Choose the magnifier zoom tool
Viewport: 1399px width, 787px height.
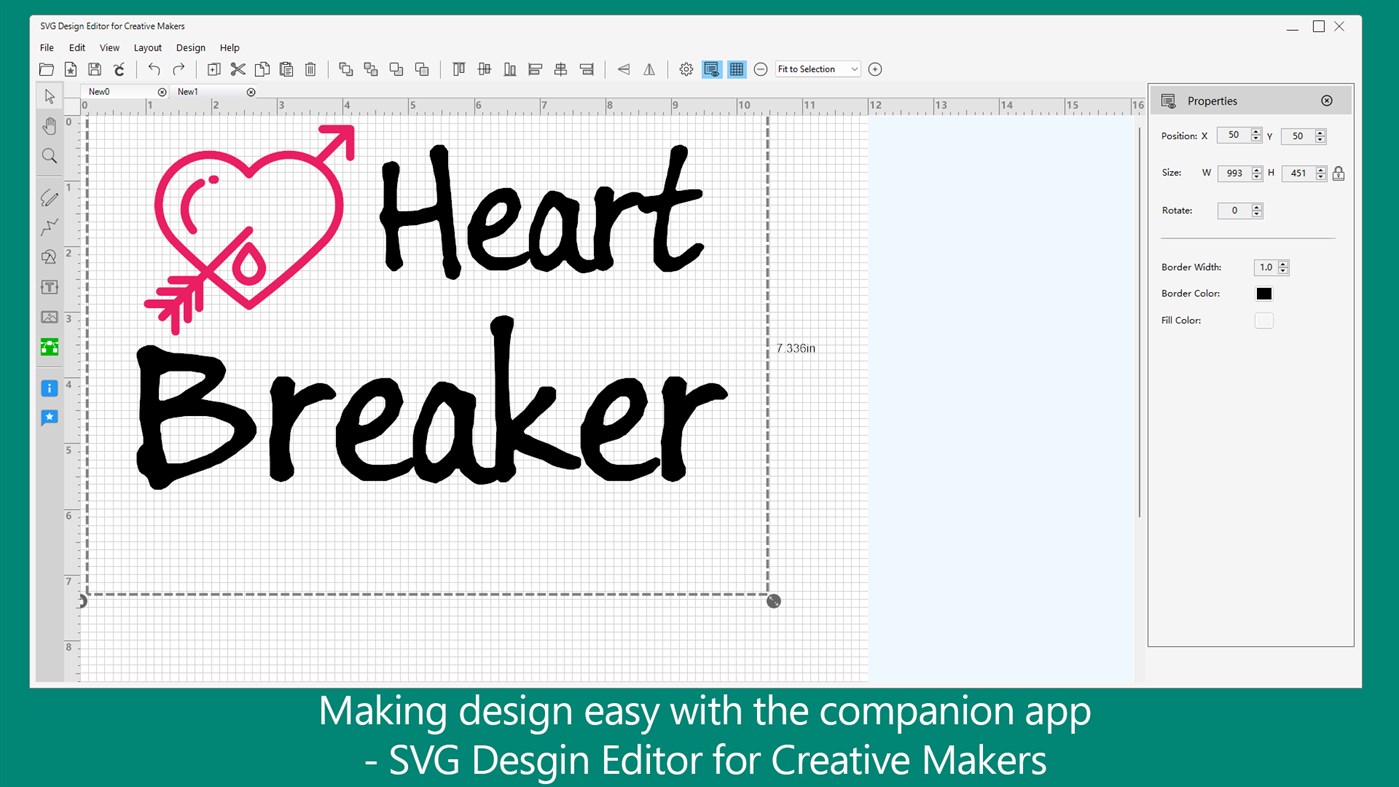coord(49,156)
